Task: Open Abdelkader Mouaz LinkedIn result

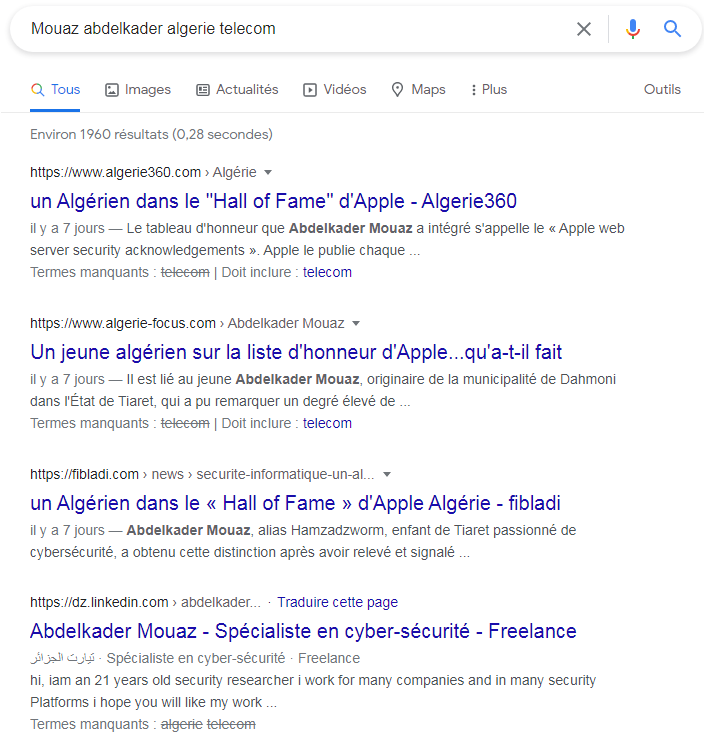Action: (303, 631)
